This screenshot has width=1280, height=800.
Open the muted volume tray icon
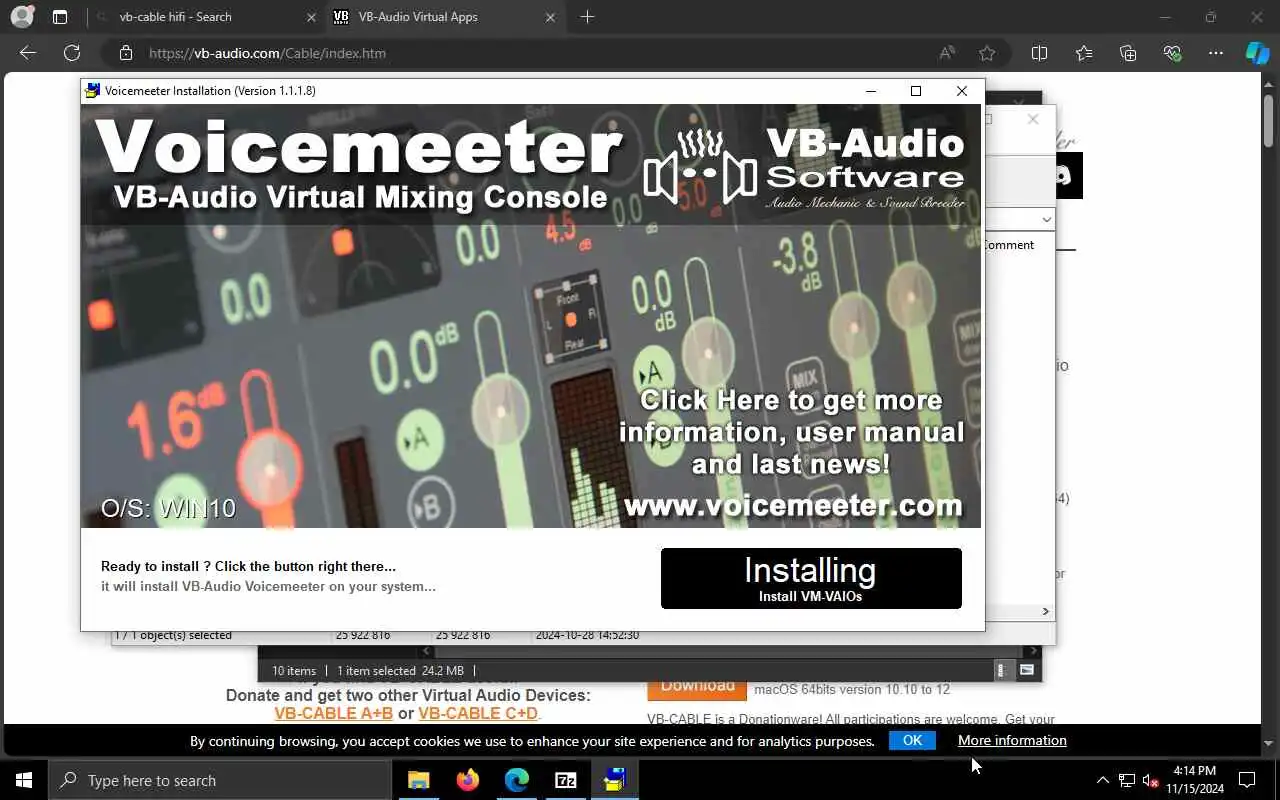(1151, 780)
